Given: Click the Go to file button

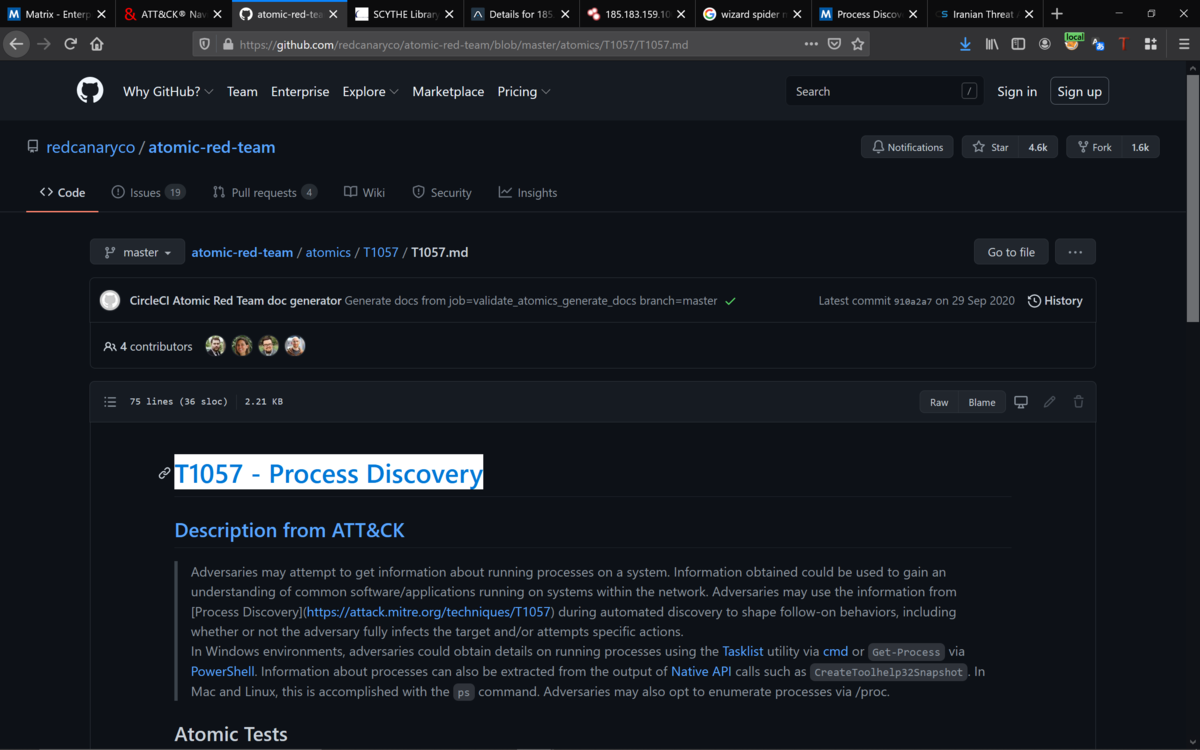Looking at the screenshot, I should tap(1011, 252).
